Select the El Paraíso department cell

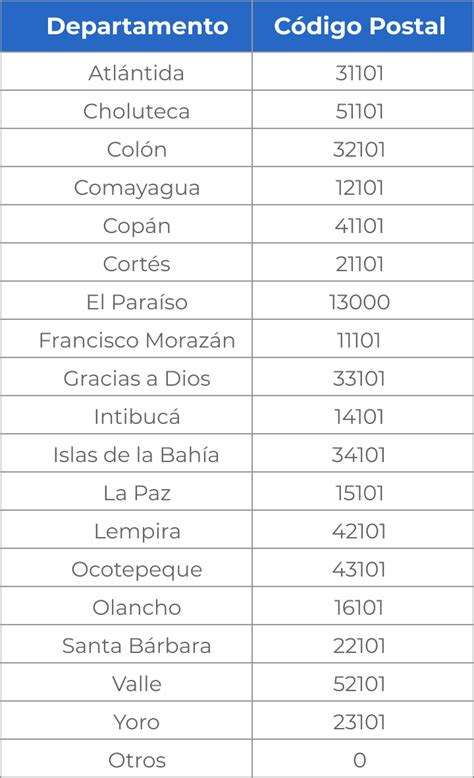(x=126, y=301)
